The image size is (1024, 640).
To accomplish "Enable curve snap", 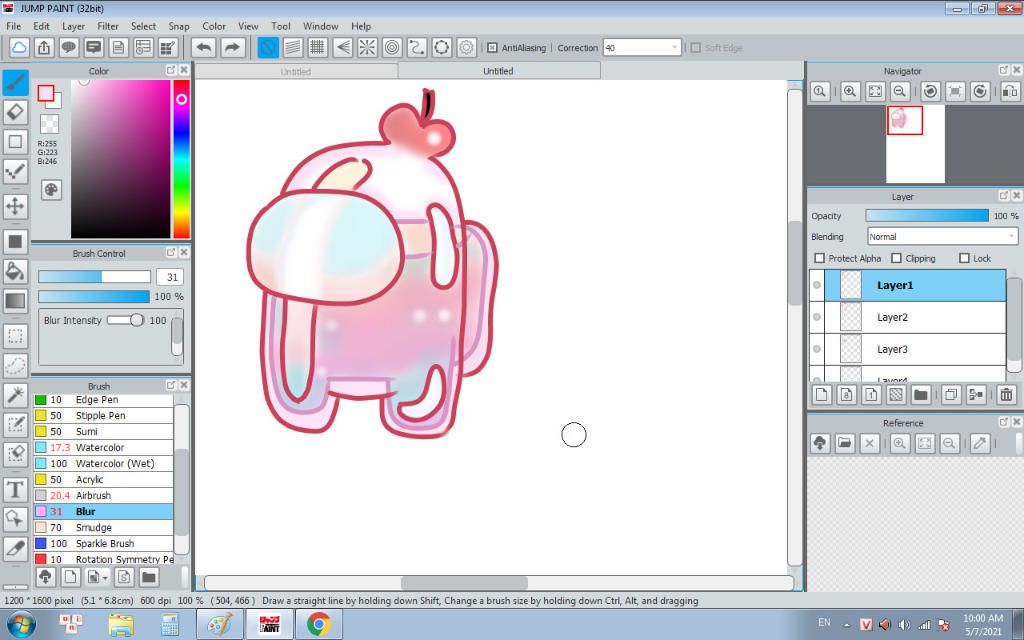I will click(417, 48).
